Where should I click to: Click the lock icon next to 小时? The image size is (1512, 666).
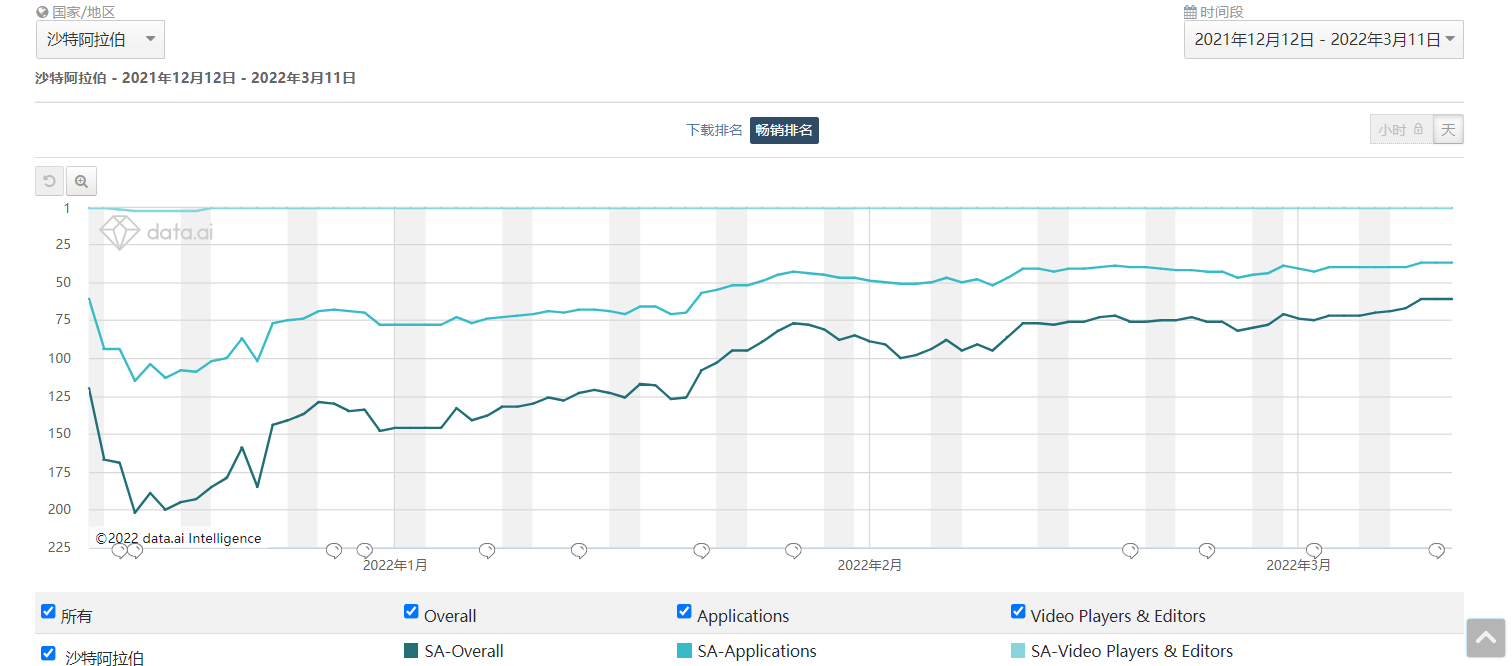1418,129
